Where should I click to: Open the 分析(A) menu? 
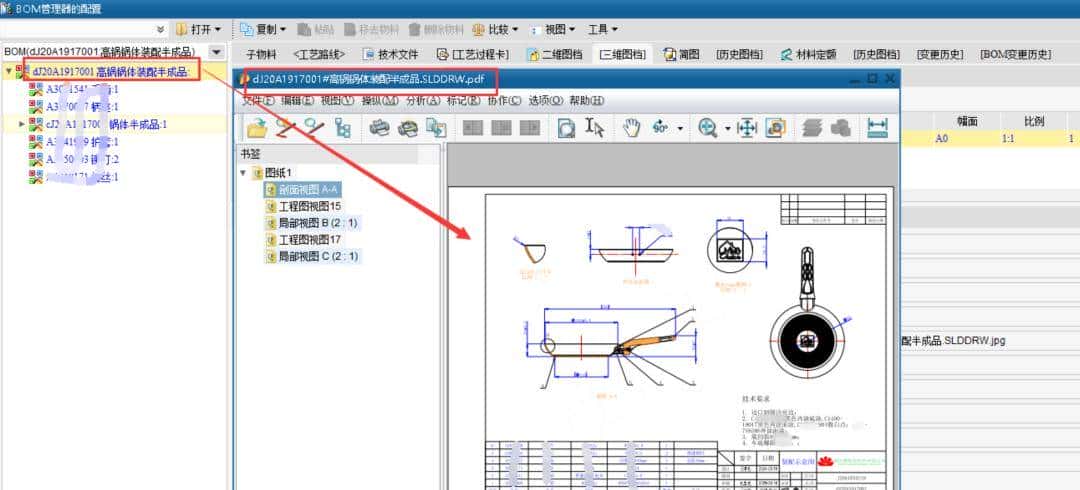[423, 101]
